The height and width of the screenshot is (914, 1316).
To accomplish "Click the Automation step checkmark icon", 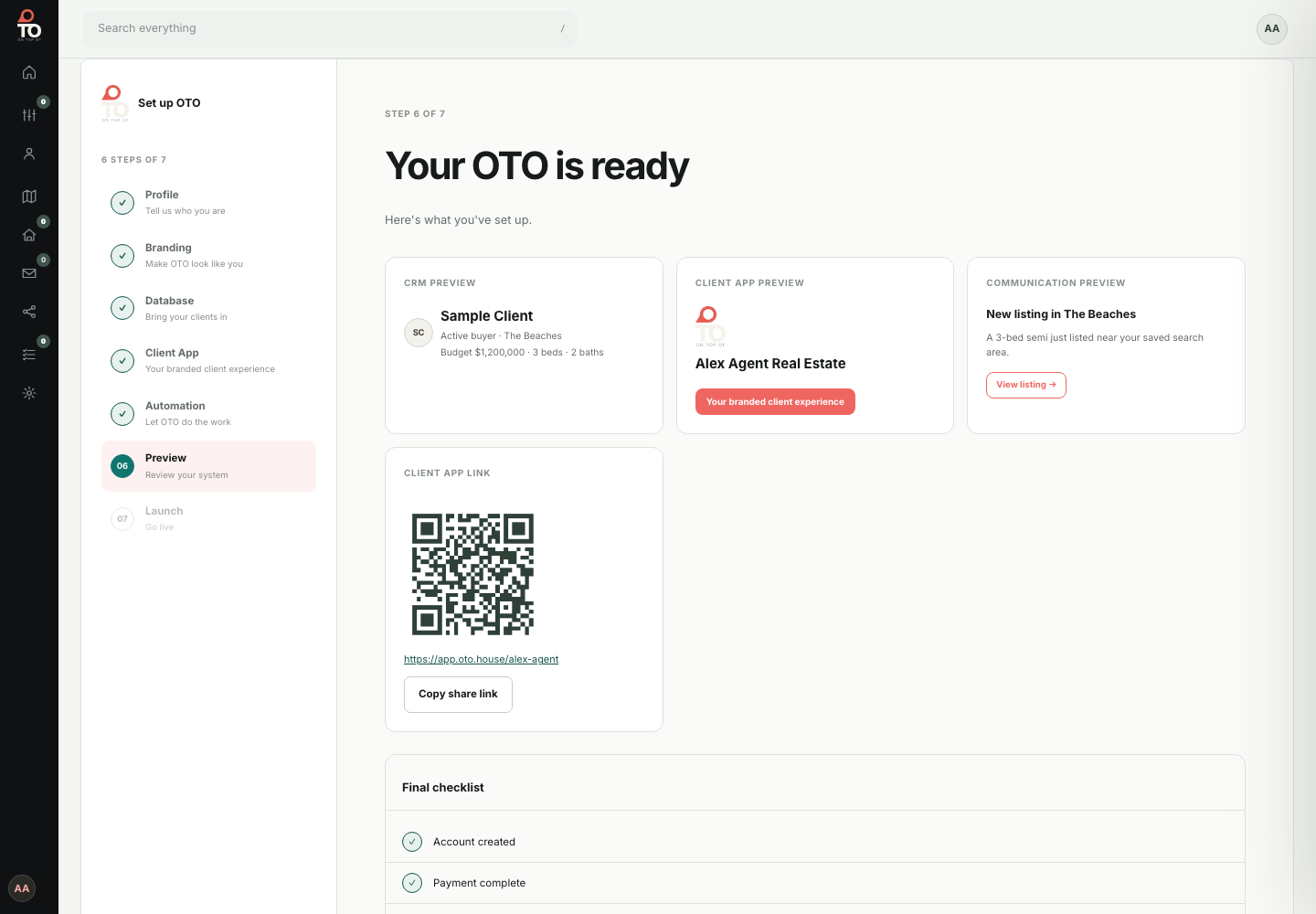I will click(x=122, y=414).
